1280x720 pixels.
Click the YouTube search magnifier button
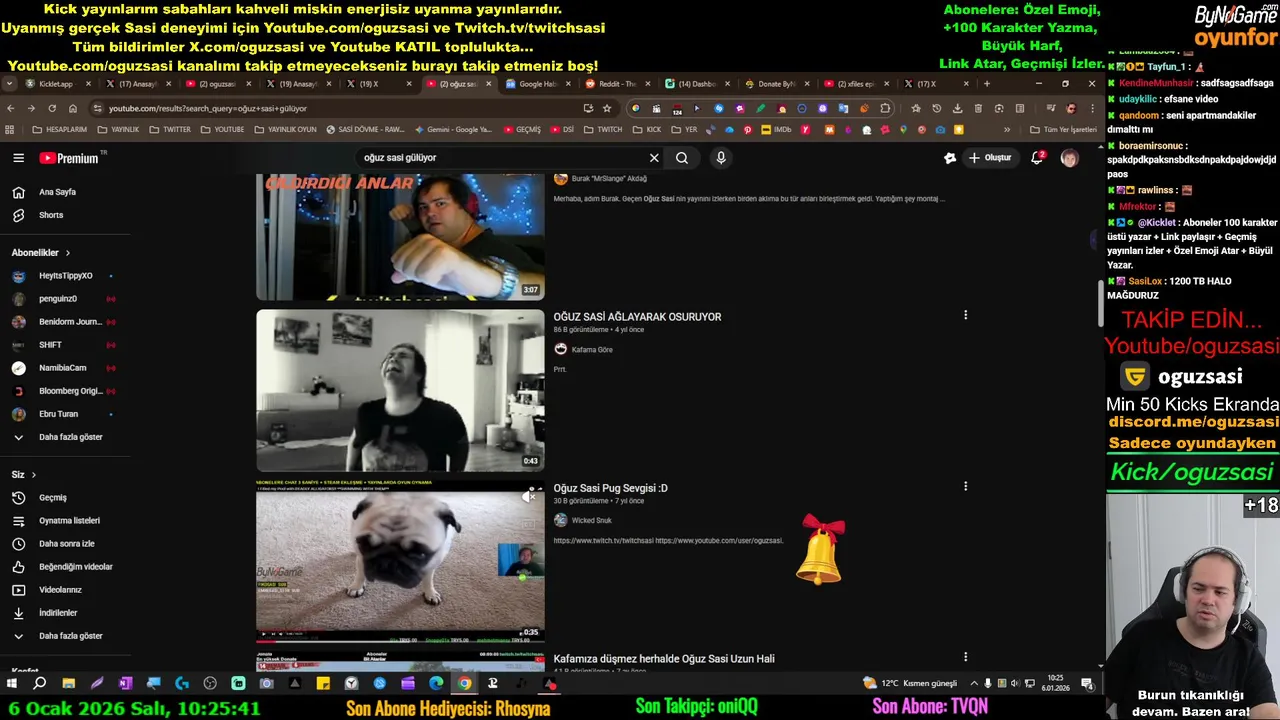[682, 158]
